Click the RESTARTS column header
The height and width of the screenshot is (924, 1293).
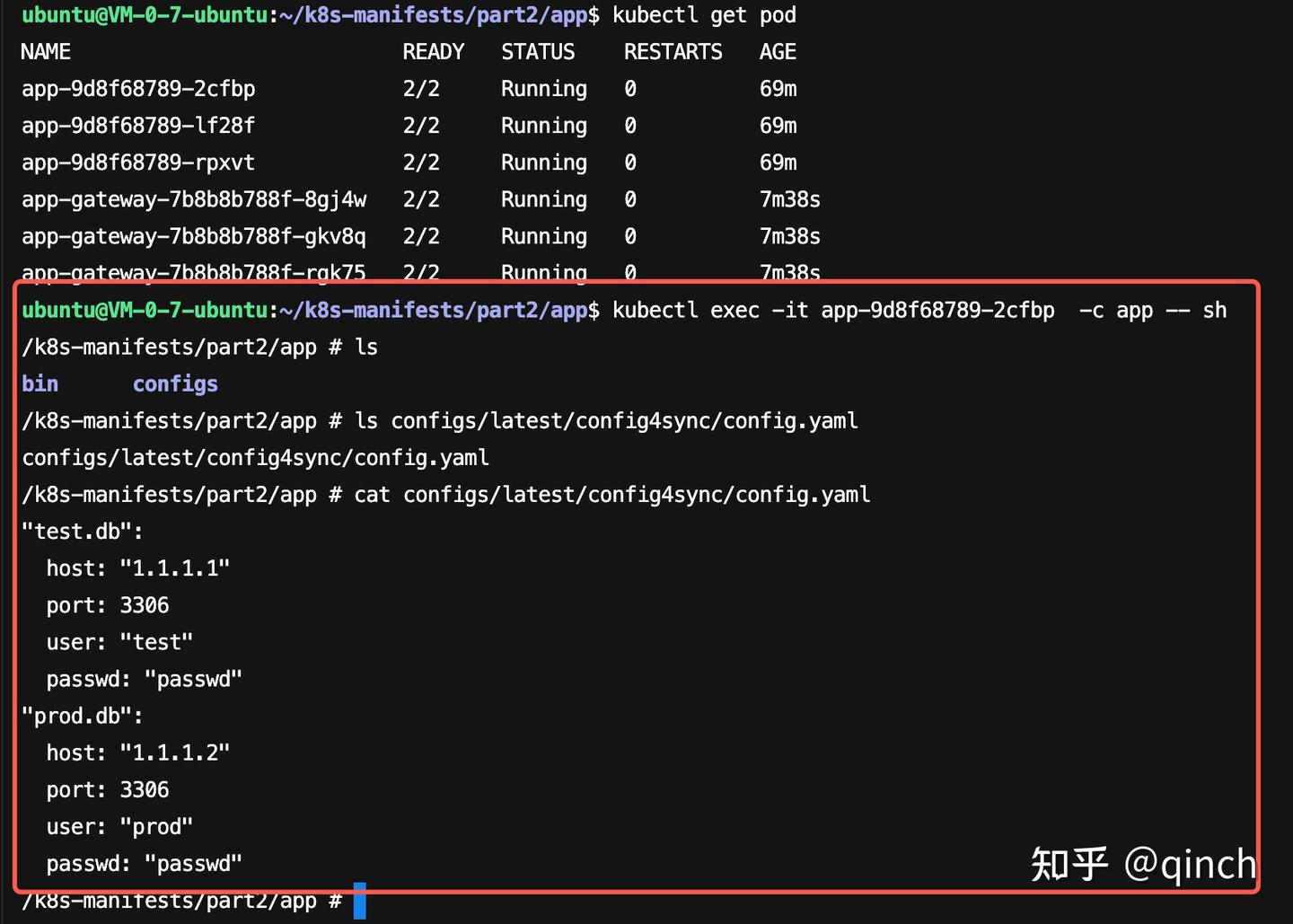673,52
